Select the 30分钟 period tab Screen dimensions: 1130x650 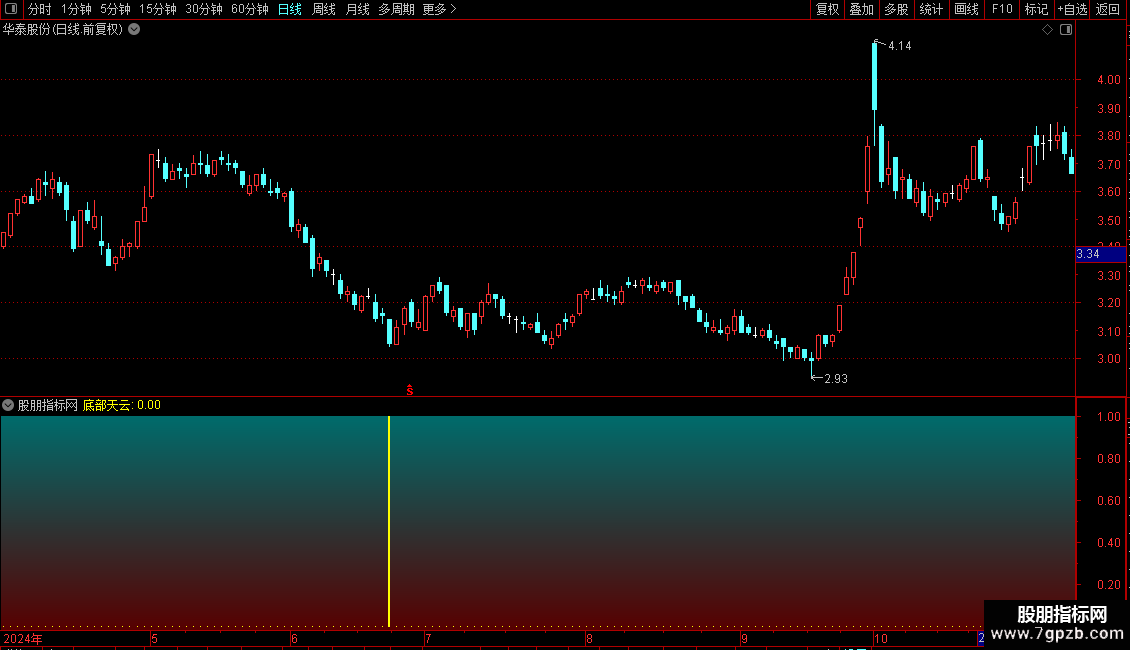pos(203,9)
